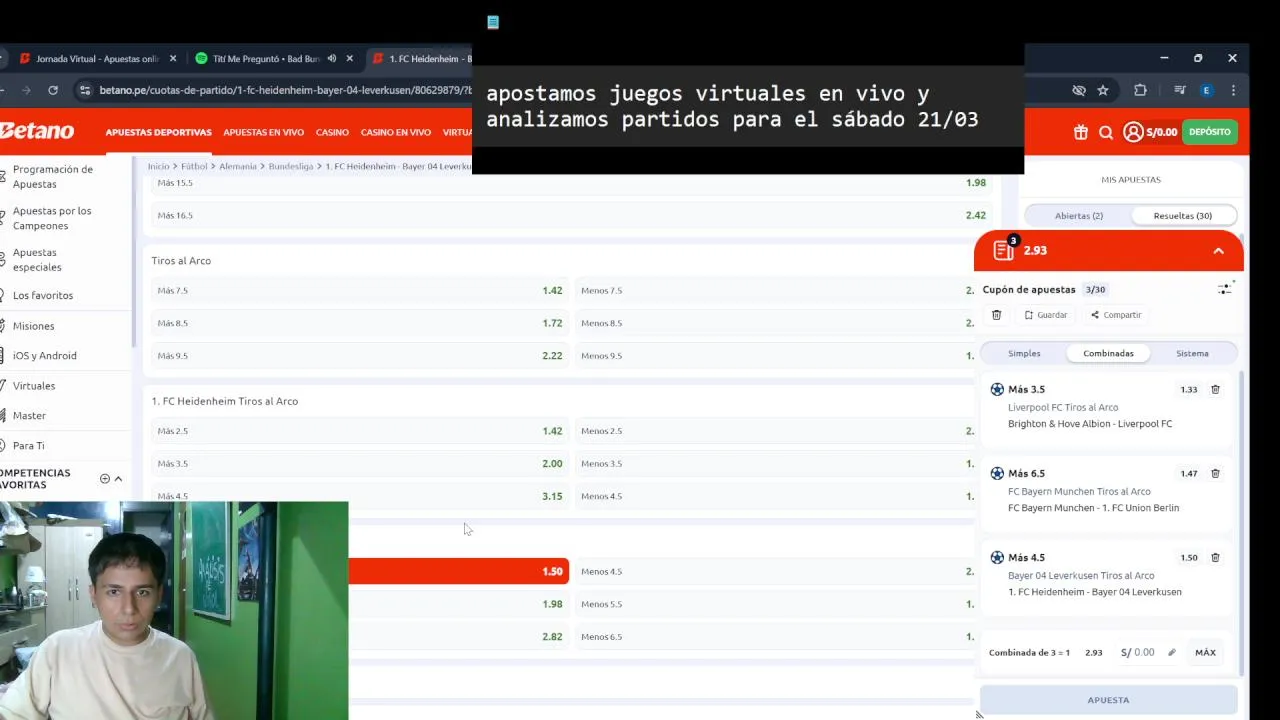Collapse the Tiros al Arco market
The width and height of the screenshot is (1280, 720).
tap(181, 261)
